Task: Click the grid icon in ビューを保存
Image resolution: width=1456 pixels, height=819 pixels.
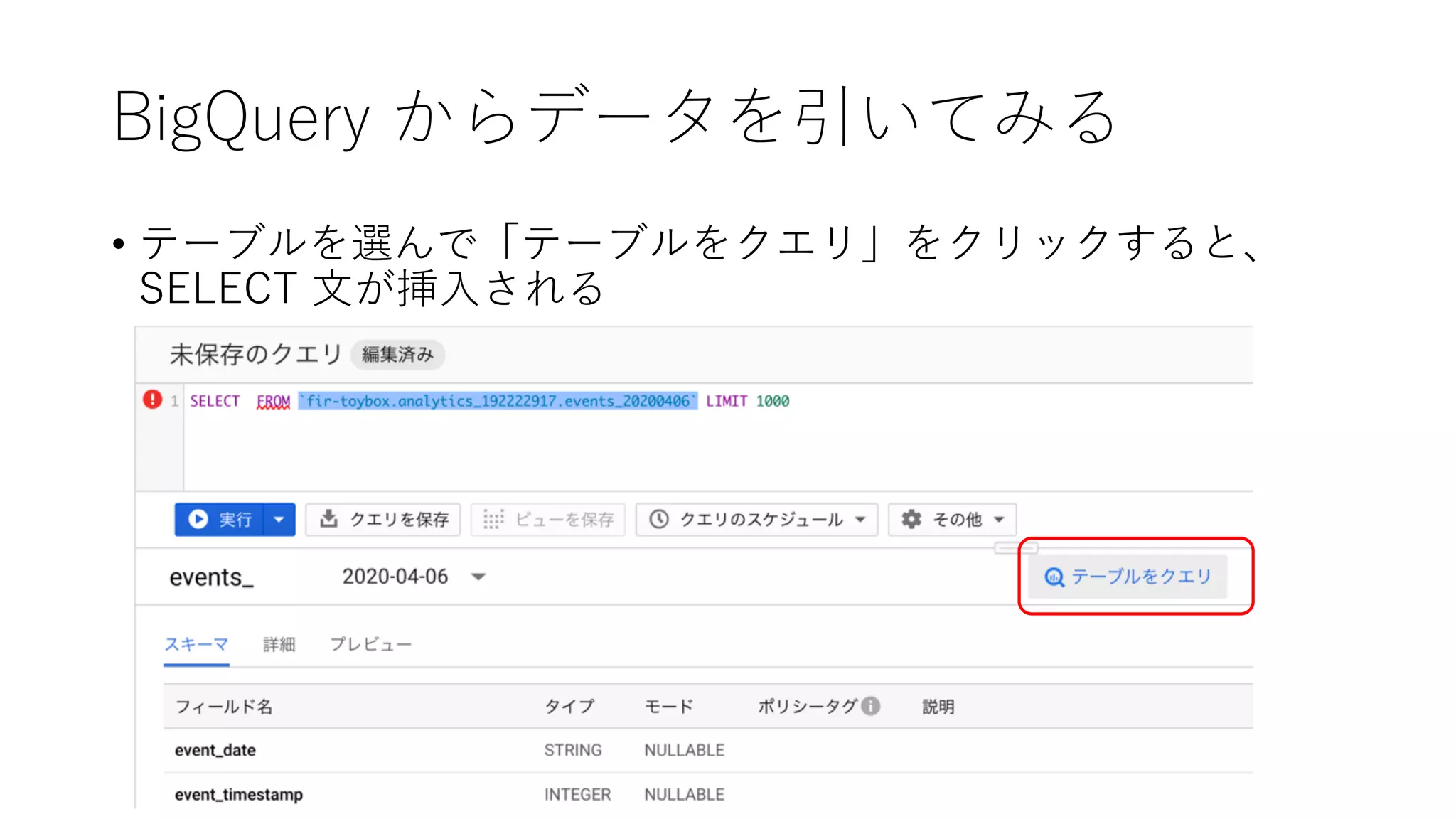Action: pyautogui.click(x=493, y=519)
